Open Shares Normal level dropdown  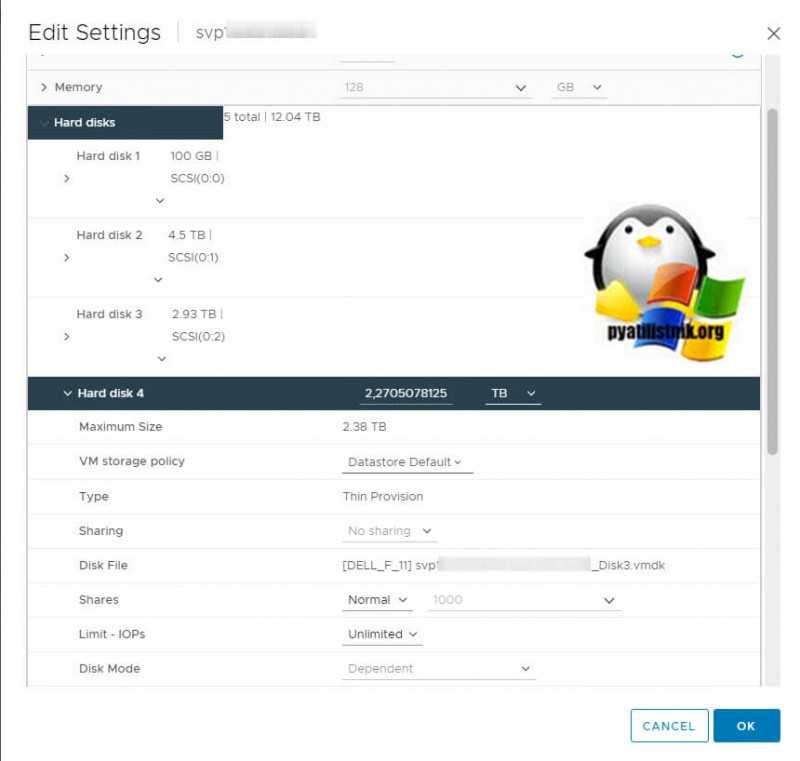[x=377, y=600]
